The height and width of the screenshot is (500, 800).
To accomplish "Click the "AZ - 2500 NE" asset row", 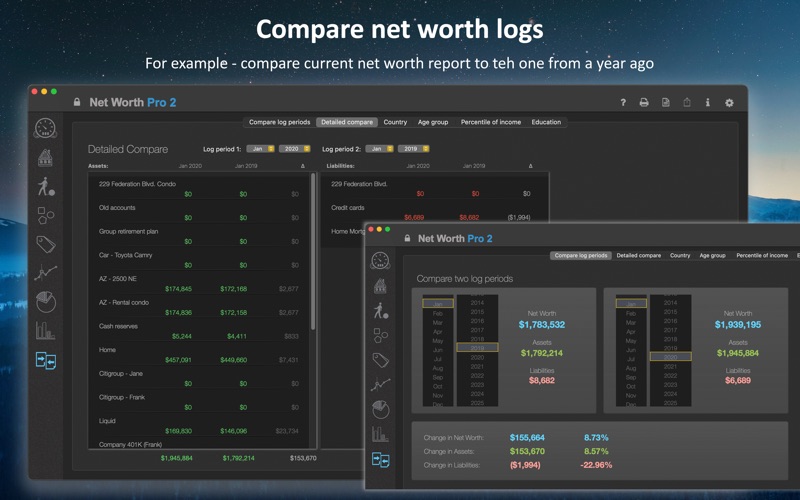I will point(199,284).
